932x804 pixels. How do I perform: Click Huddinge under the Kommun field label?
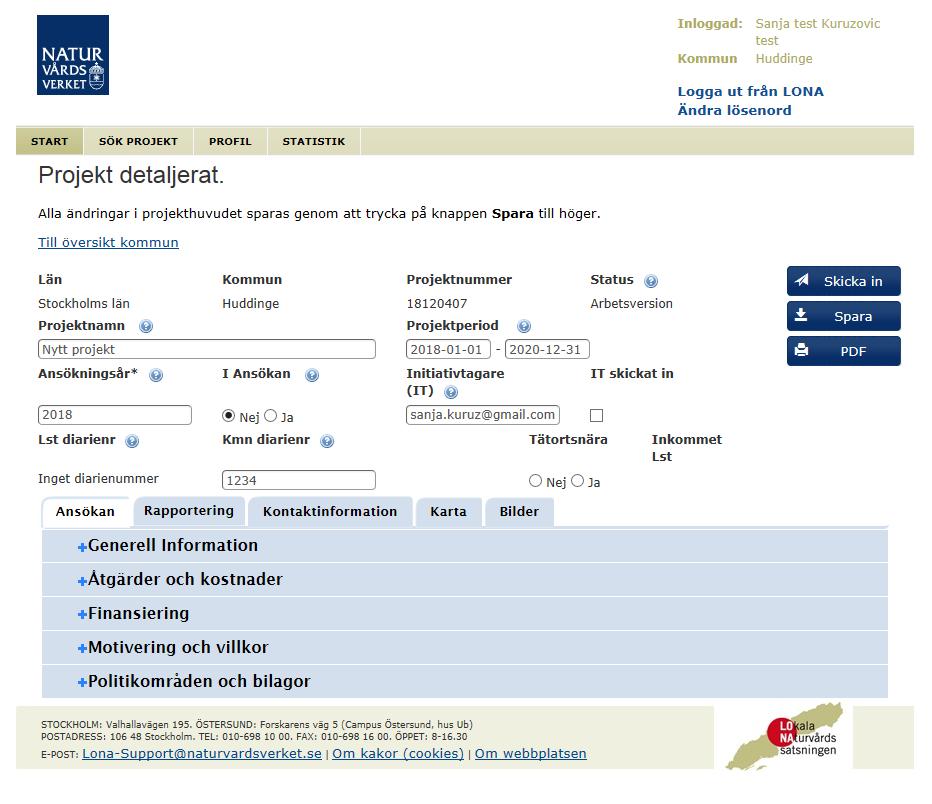[250, 304]
